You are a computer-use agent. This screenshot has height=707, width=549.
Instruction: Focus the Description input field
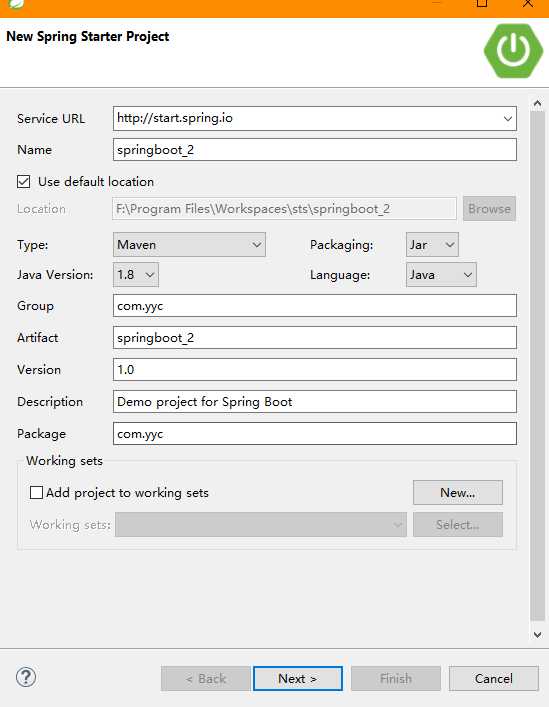[x=315, y=401]
